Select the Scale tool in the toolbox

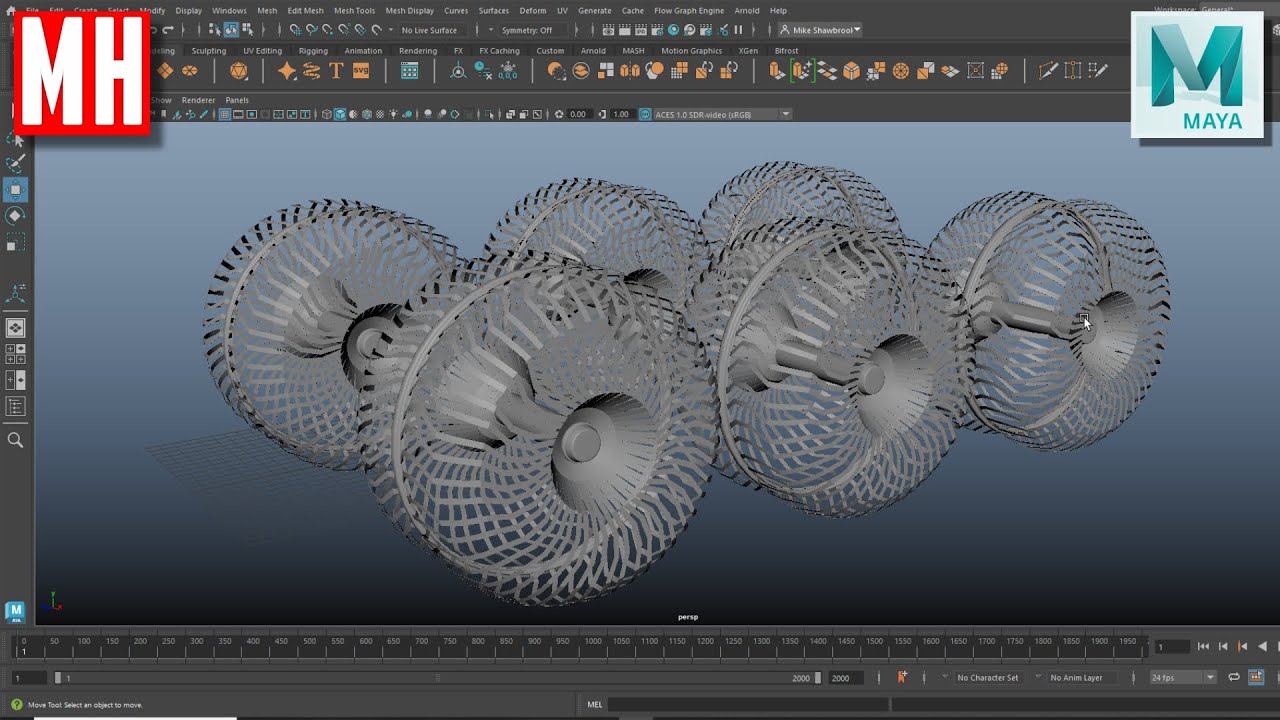coord(16,243)
